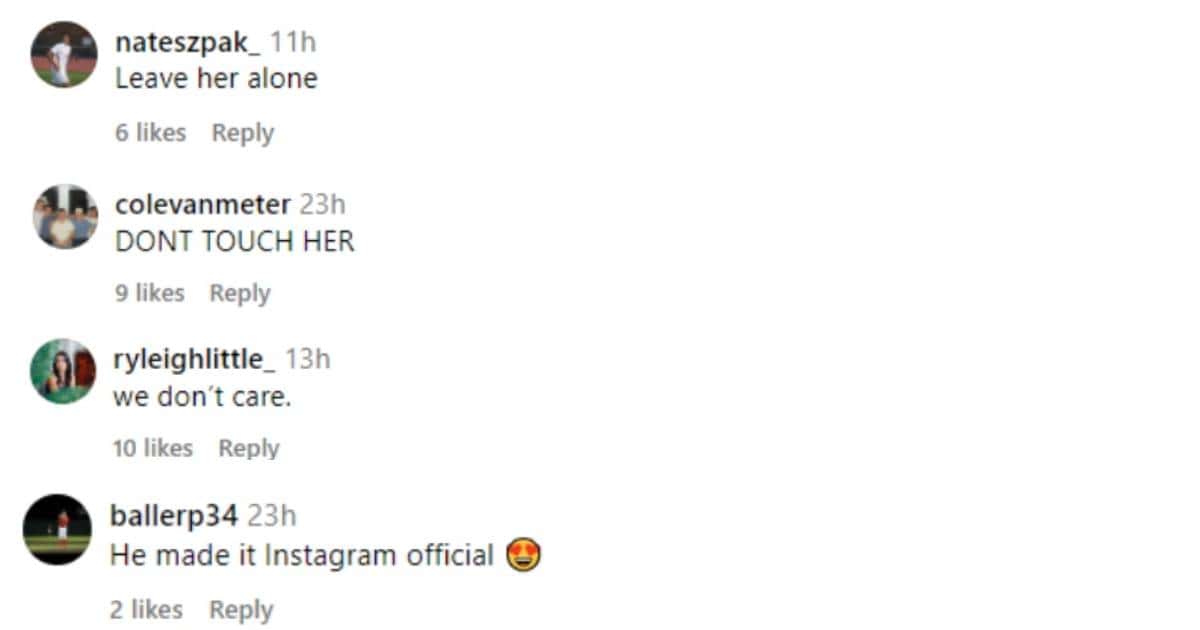Image resolution: width=1200 pixels, height=630 pixels.
Task: Select the nateszpak_ username
Action: (x=190, y=43)
